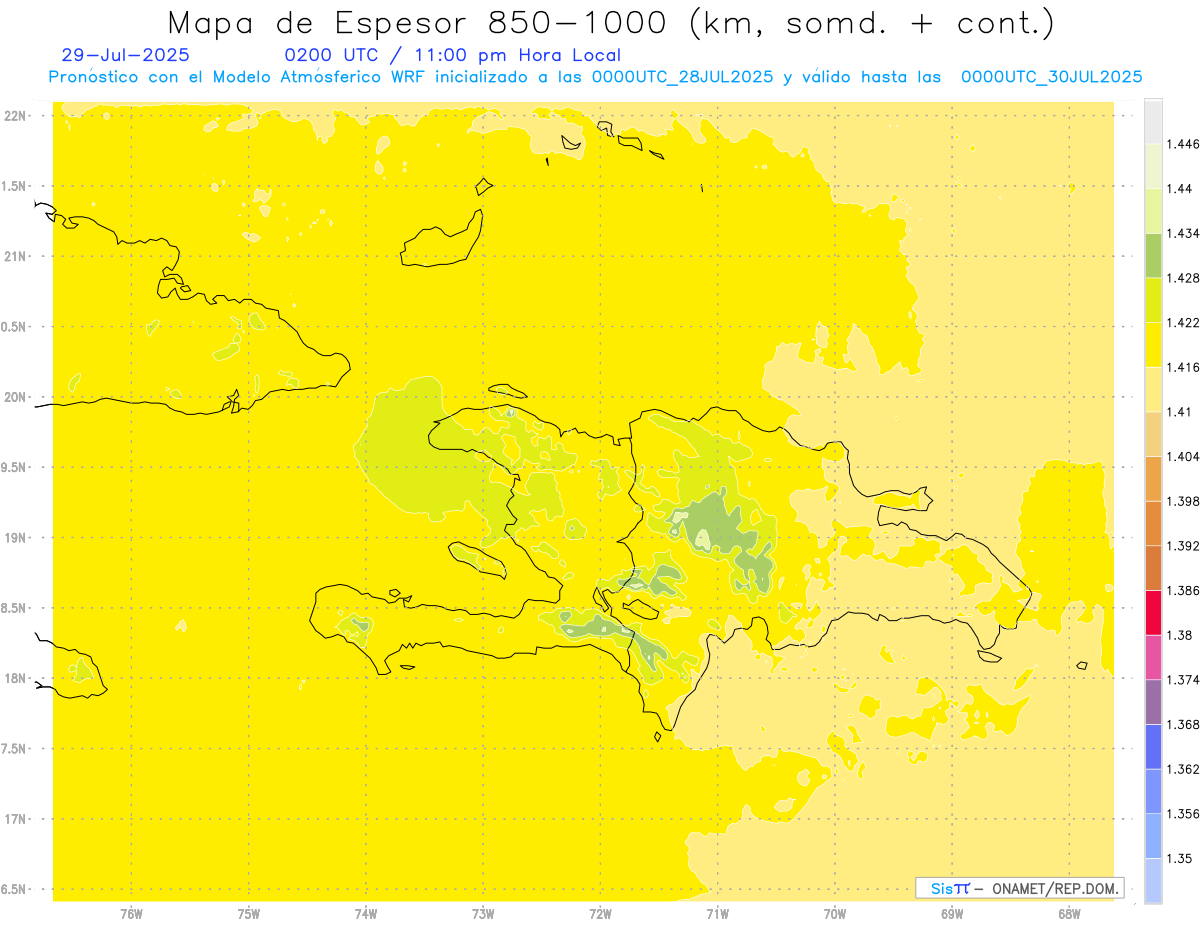Click the 'ONAMET/REP.DOM.' credit label
The width and height of the screenshot is (1200, 927).
pyautogui.click(x=1054, y=888)
